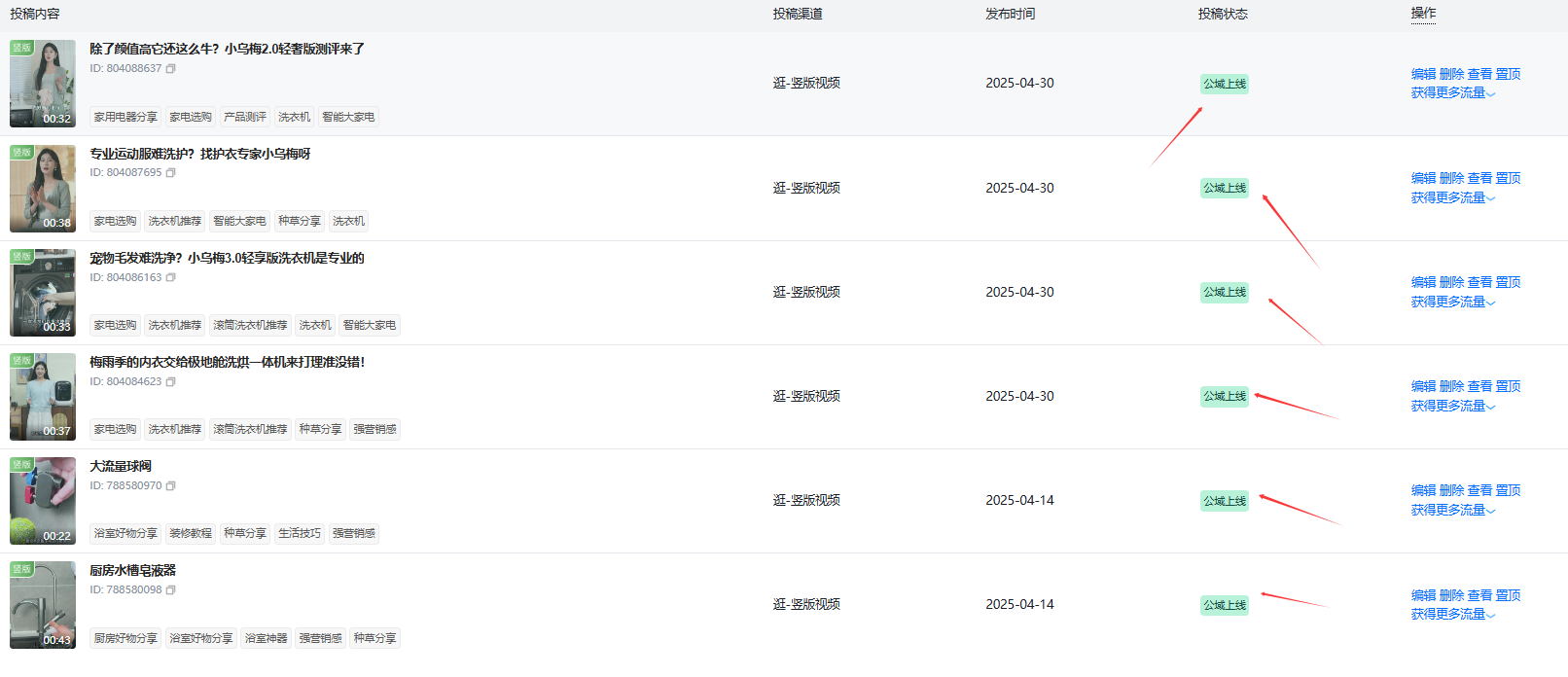Copy ID 788580098 with copy icon
The height and width of the screenshot is (677, 1568).
[x=171, y=590]
